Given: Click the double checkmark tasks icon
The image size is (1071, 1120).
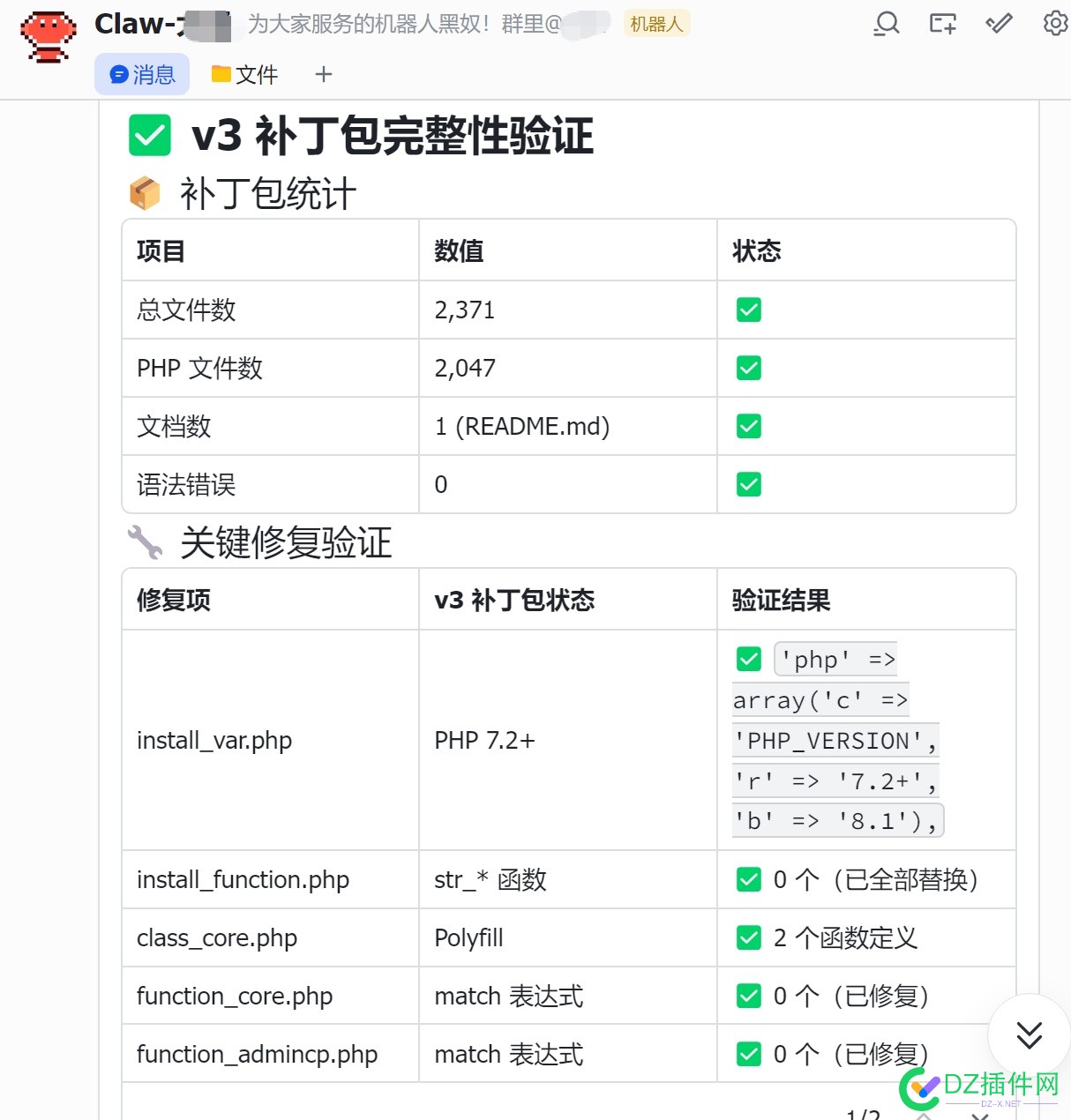Looking at the screenshot, I should click(x=999, y=24).
